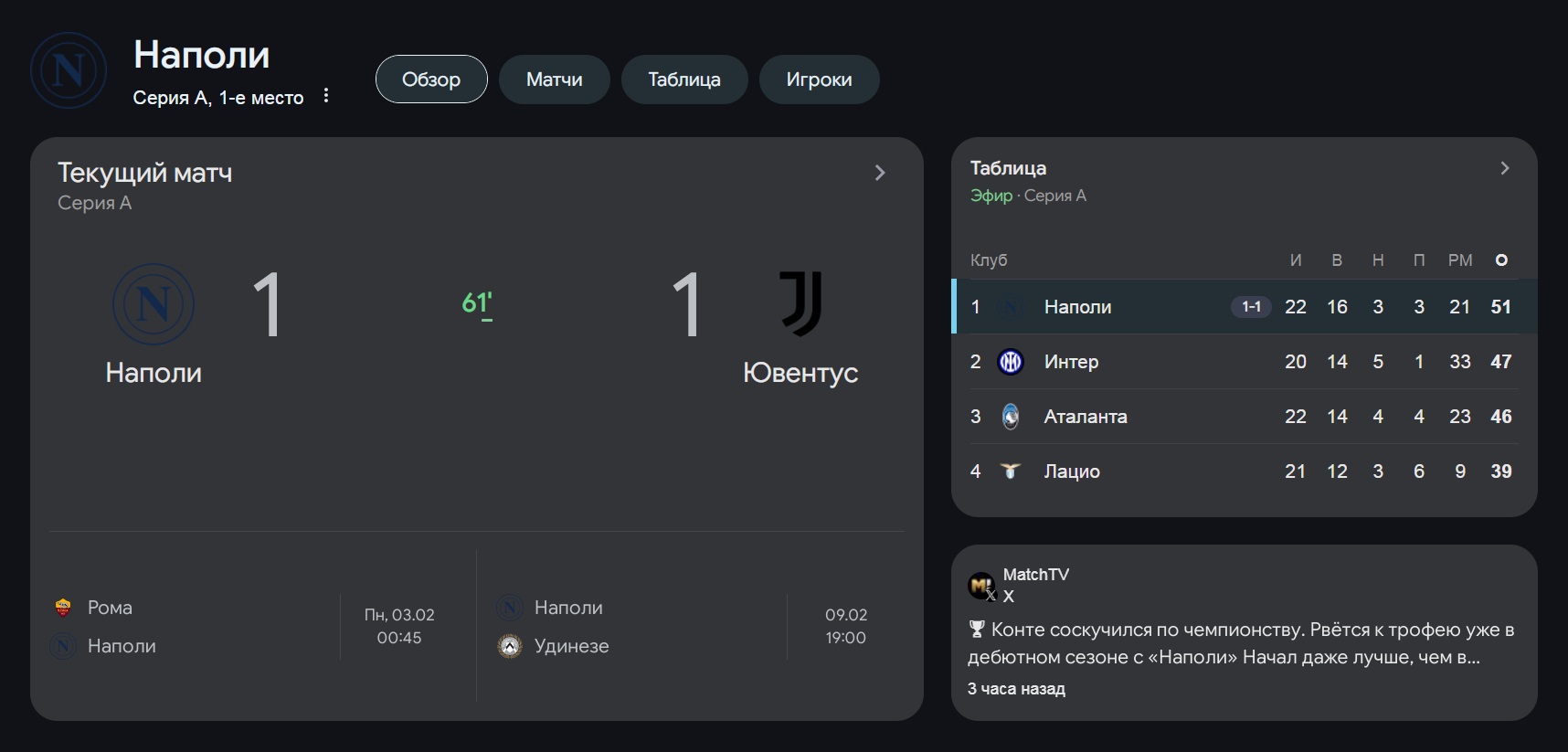Open the Лацио row in the table
The width and height of the screenshot is (1568, 752).
point(1245,471)
